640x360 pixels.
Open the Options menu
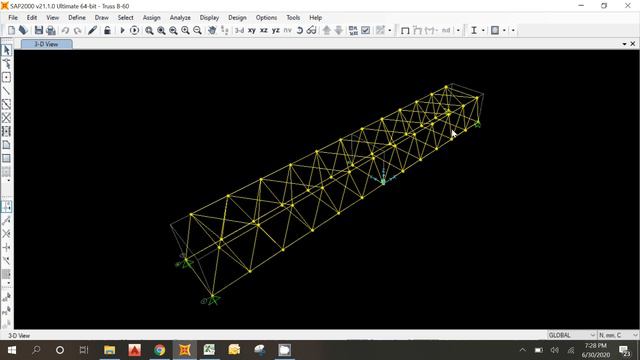pos(266,18)
